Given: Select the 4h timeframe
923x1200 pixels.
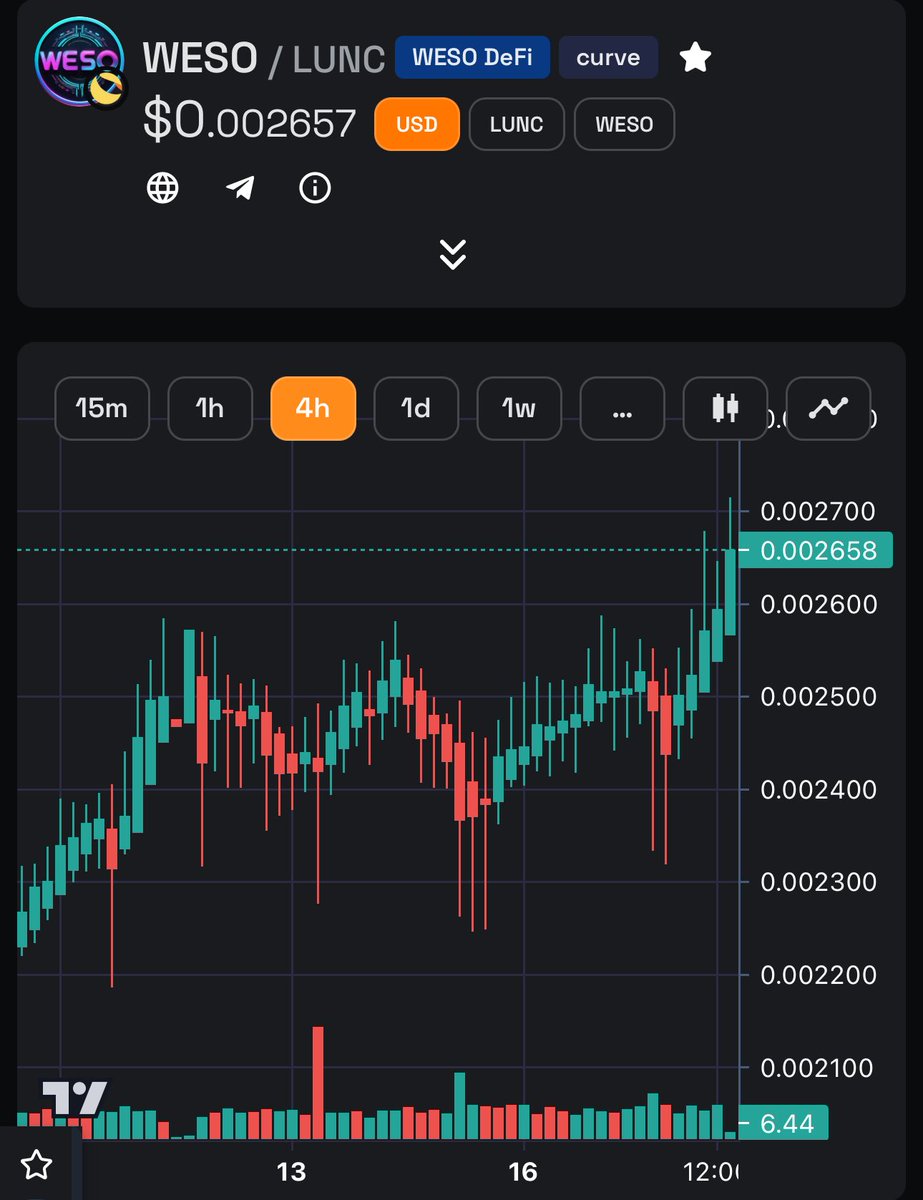Looking at the screenshot, I should pyautogui.click(x=313, y=408).
